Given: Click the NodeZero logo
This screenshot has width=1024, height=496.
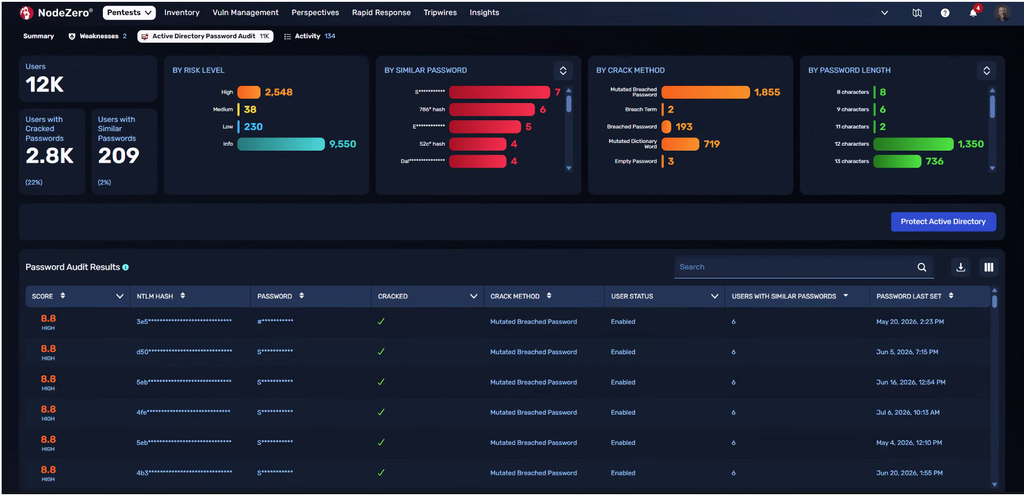Looking at the screenshot, I should coord(56,12).
